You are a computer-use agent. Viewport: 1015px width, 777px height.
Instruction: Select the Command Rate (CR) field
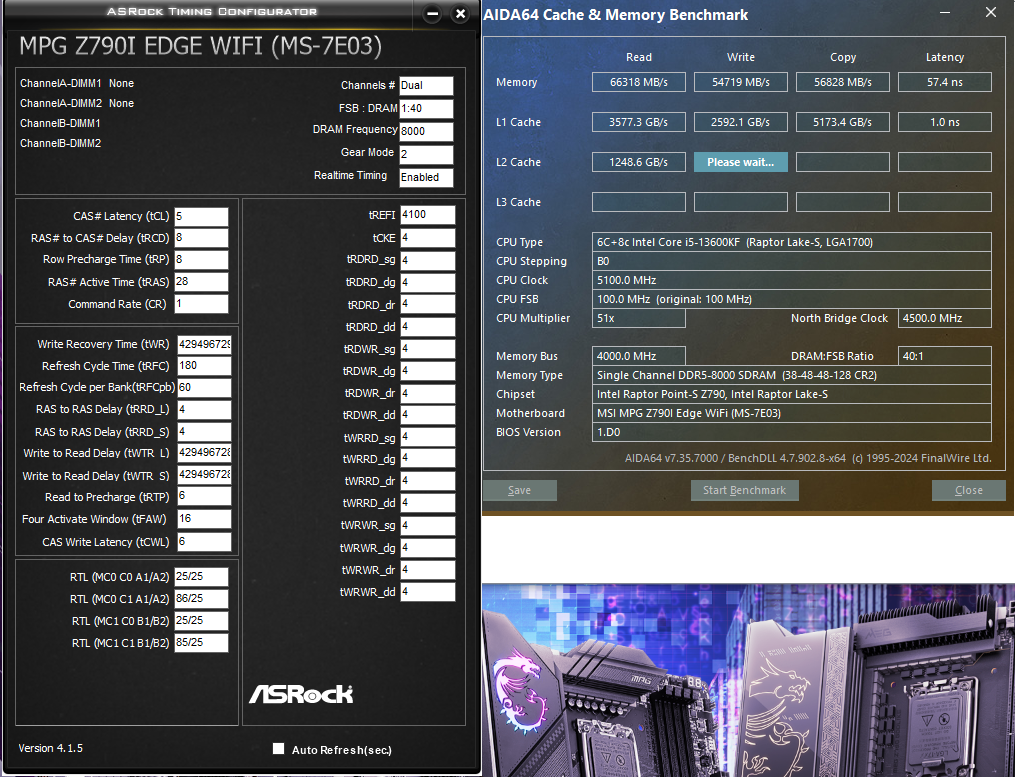(201, 304)
